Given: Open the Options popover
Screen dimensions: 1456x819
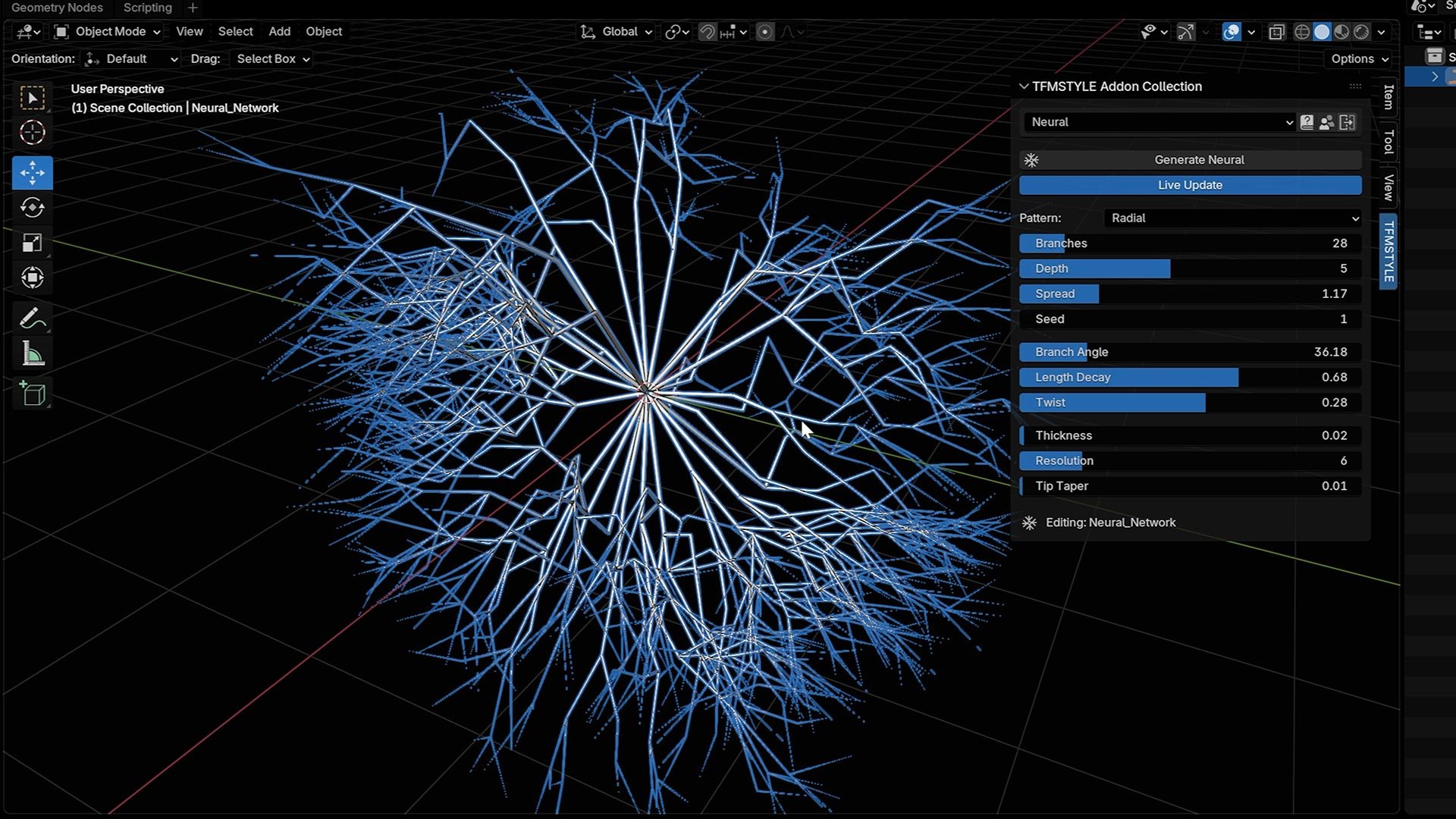Looking at the screenshot, I should (1360, 59).
